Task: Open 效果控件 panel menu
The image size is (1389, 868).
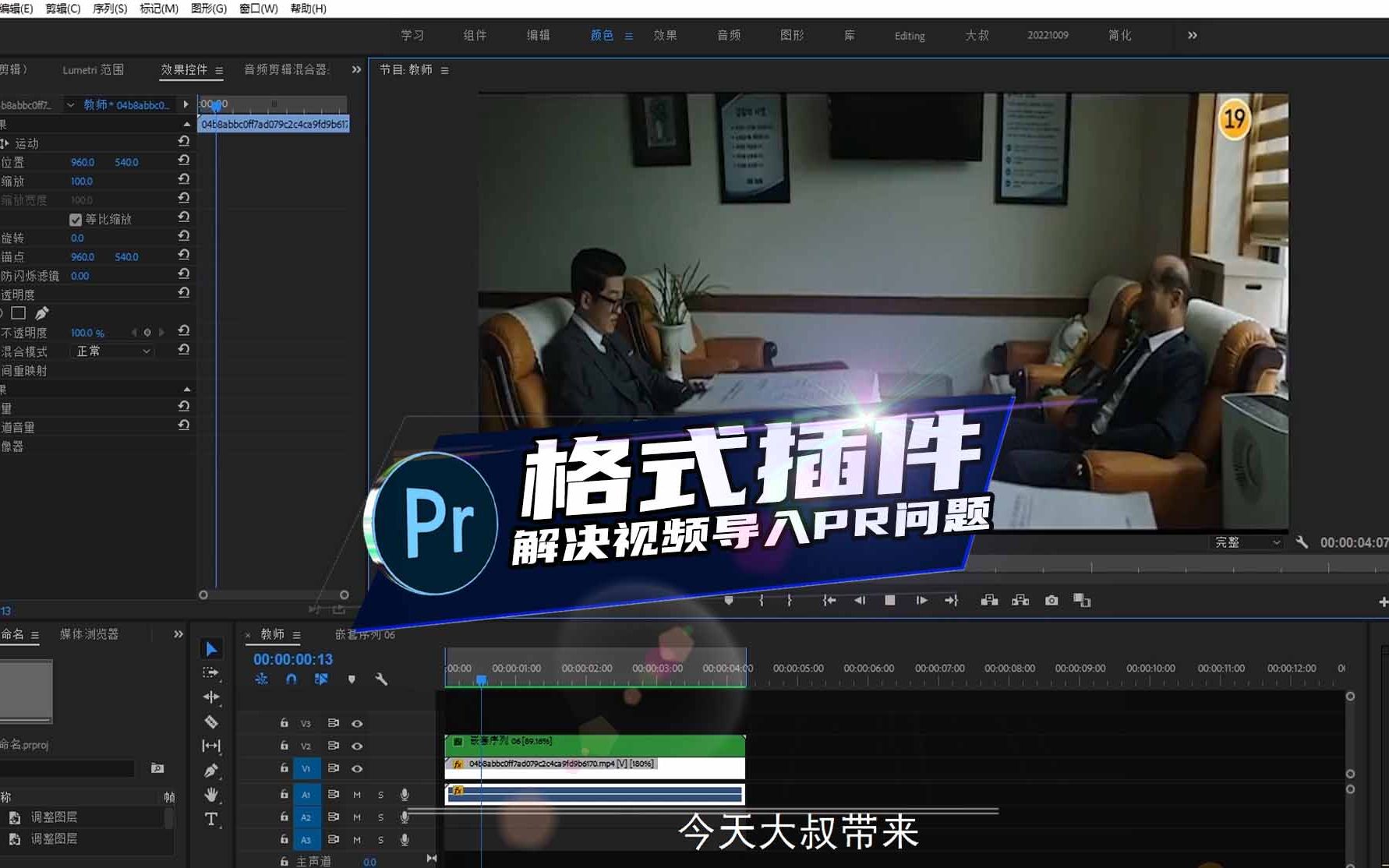Action: click(x=219, y=70)
